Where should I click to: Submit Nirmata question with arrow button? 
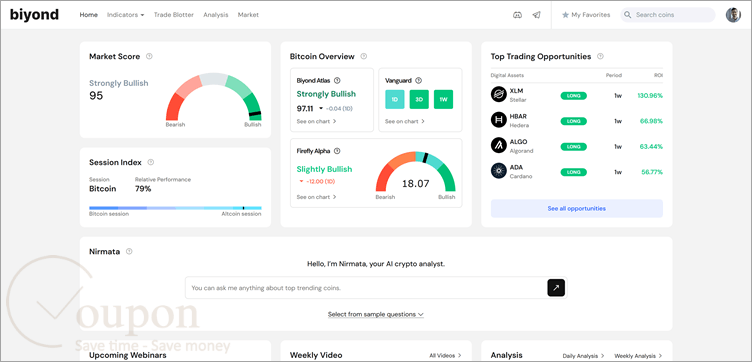[556, 288]
